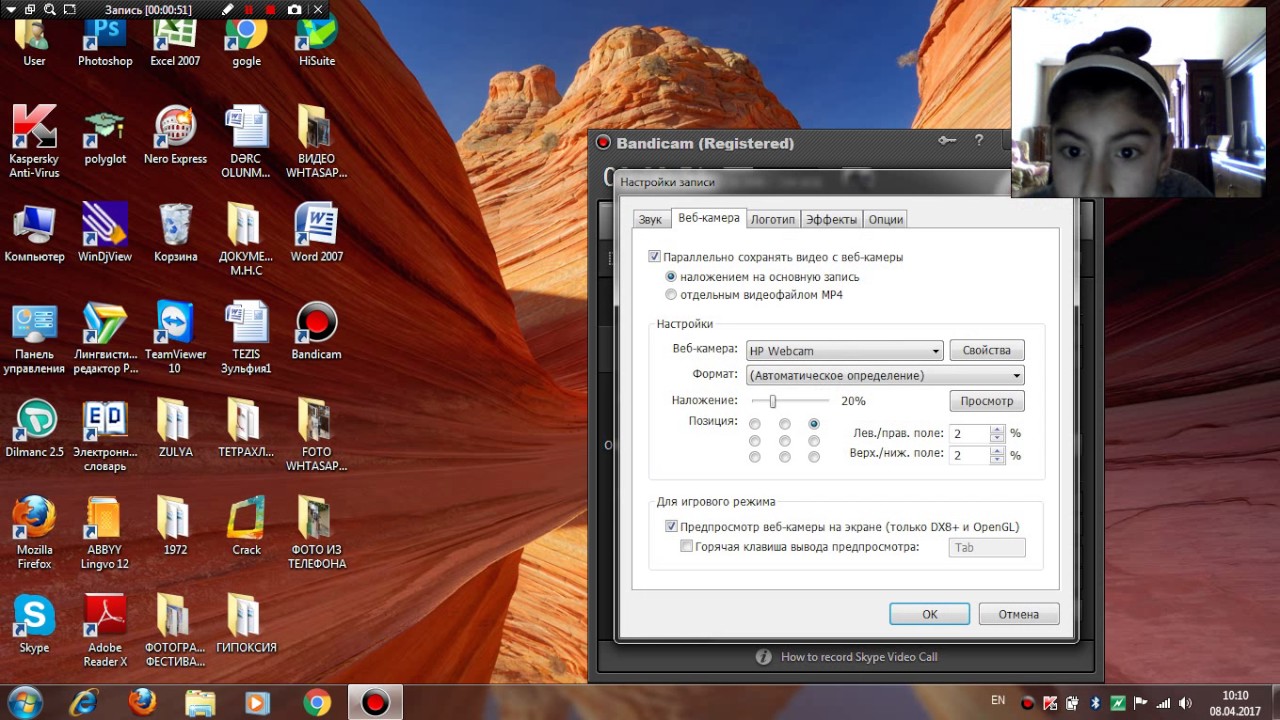Click the EN language indicator
This screenshot has height=720, width=1280.
tap(998, 700)
